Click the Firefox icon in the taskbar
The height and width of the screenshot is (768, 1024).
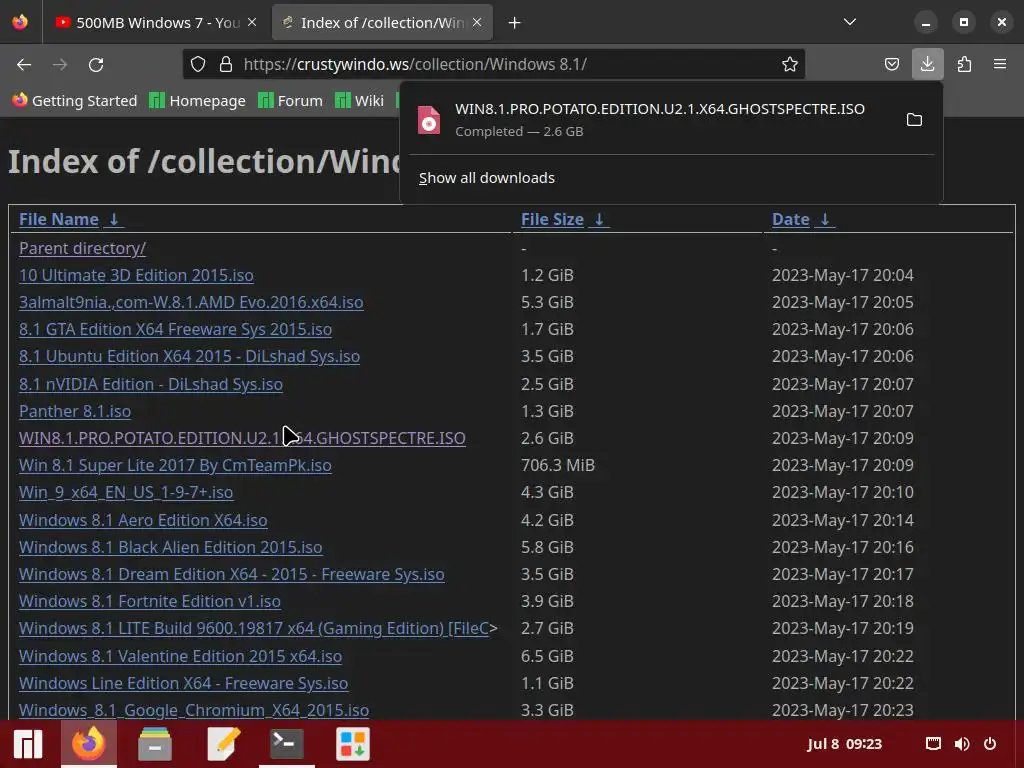click(88, 744)
